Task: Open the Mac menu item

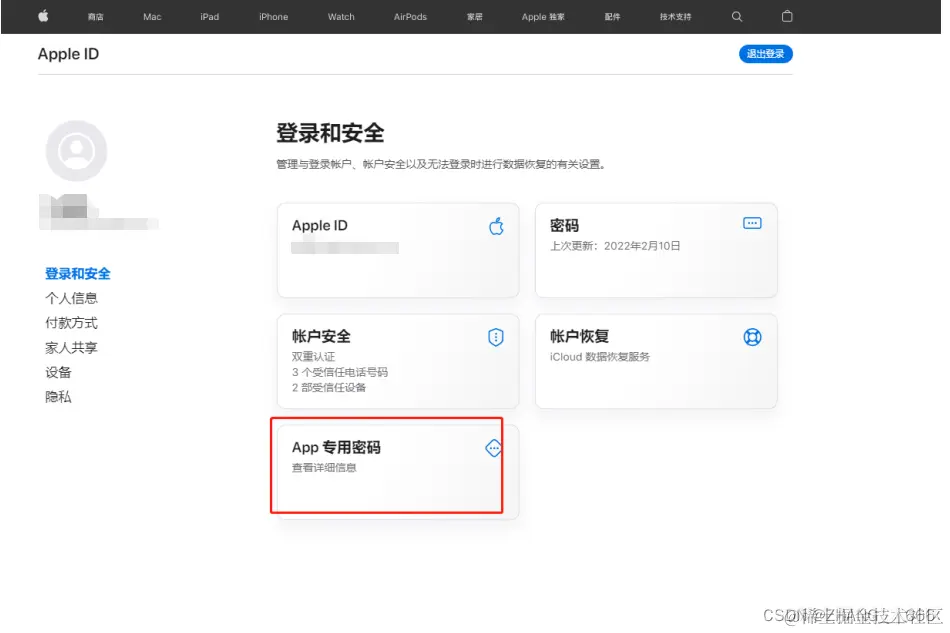Action: coord(152,17)
